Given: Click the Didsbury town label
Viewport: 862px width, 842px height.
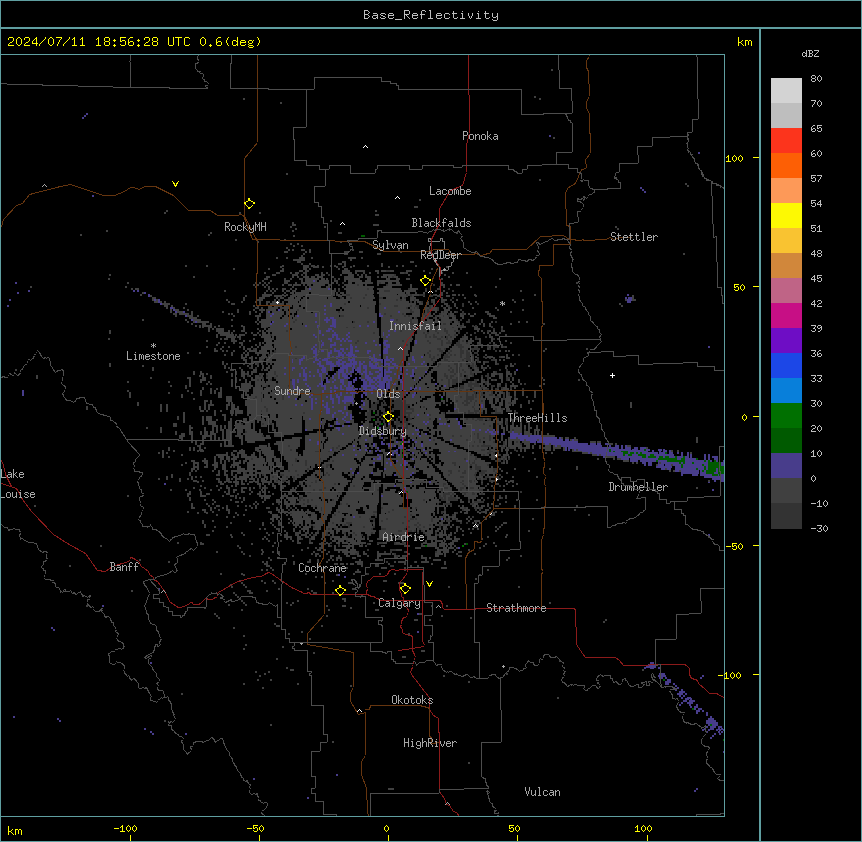Looking at the screenshot, I should click(383, 431).
